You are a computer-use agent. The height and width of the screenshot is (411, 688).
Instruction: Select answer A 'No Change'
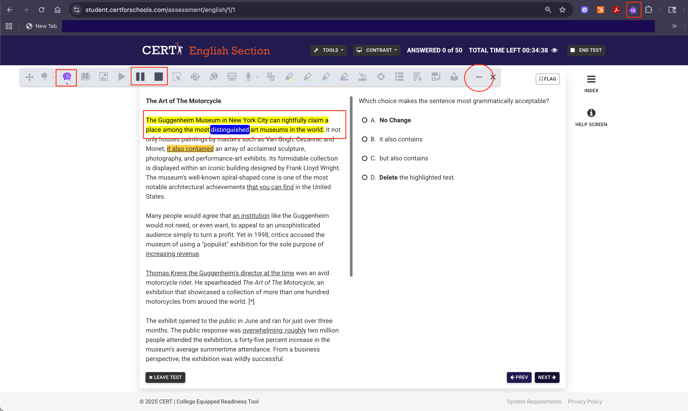[x=365, y=120]
